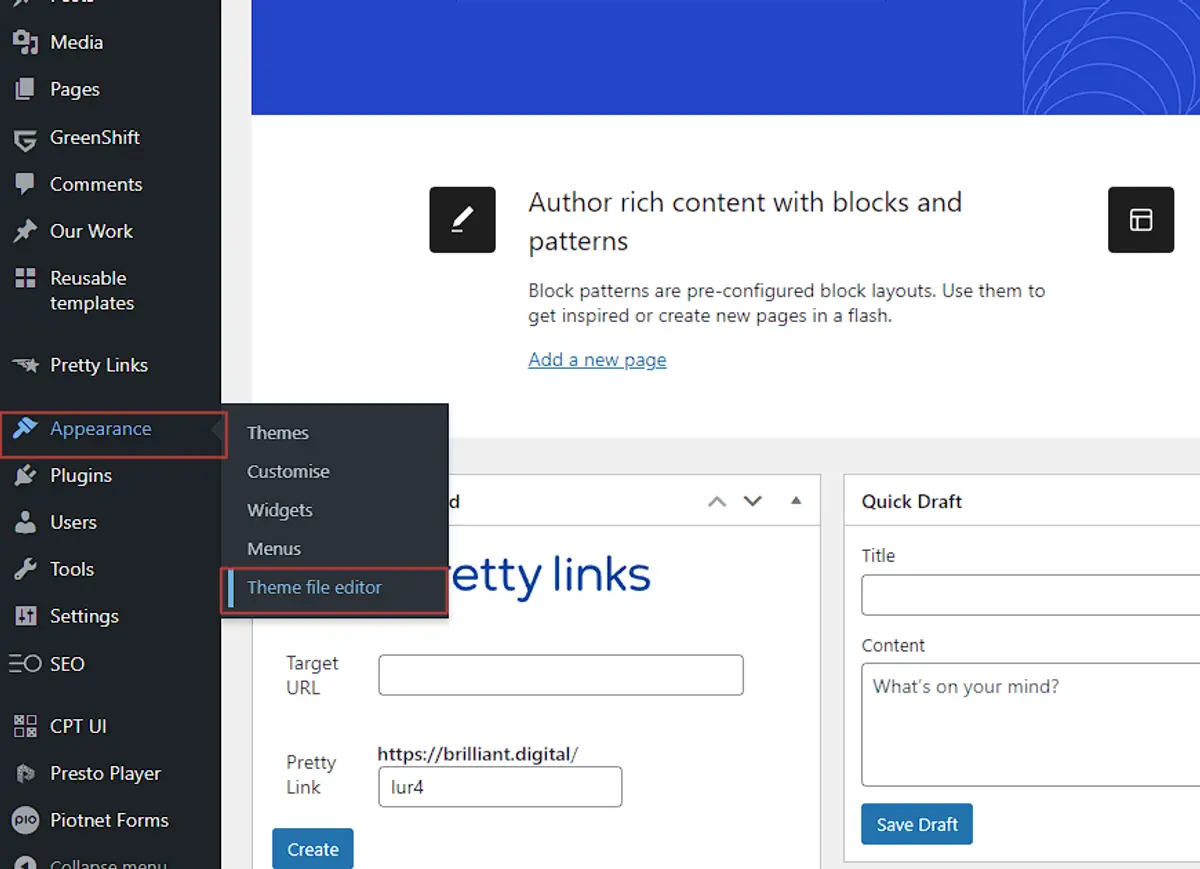Open the Tools wrench icon
The image size is (1200, 869).
25,569
